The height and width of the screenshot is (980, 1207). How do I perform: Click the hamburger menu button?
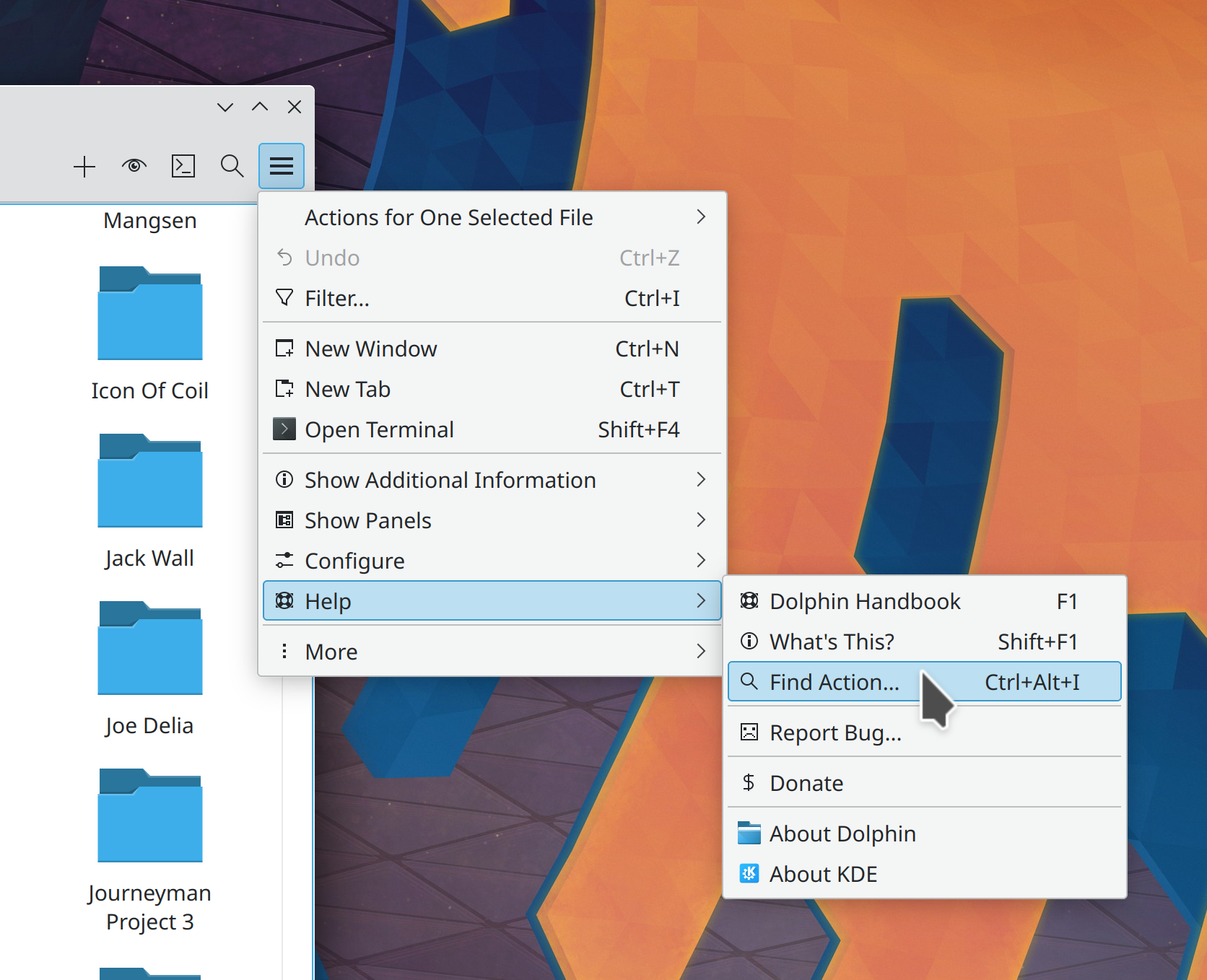(281, 167)
